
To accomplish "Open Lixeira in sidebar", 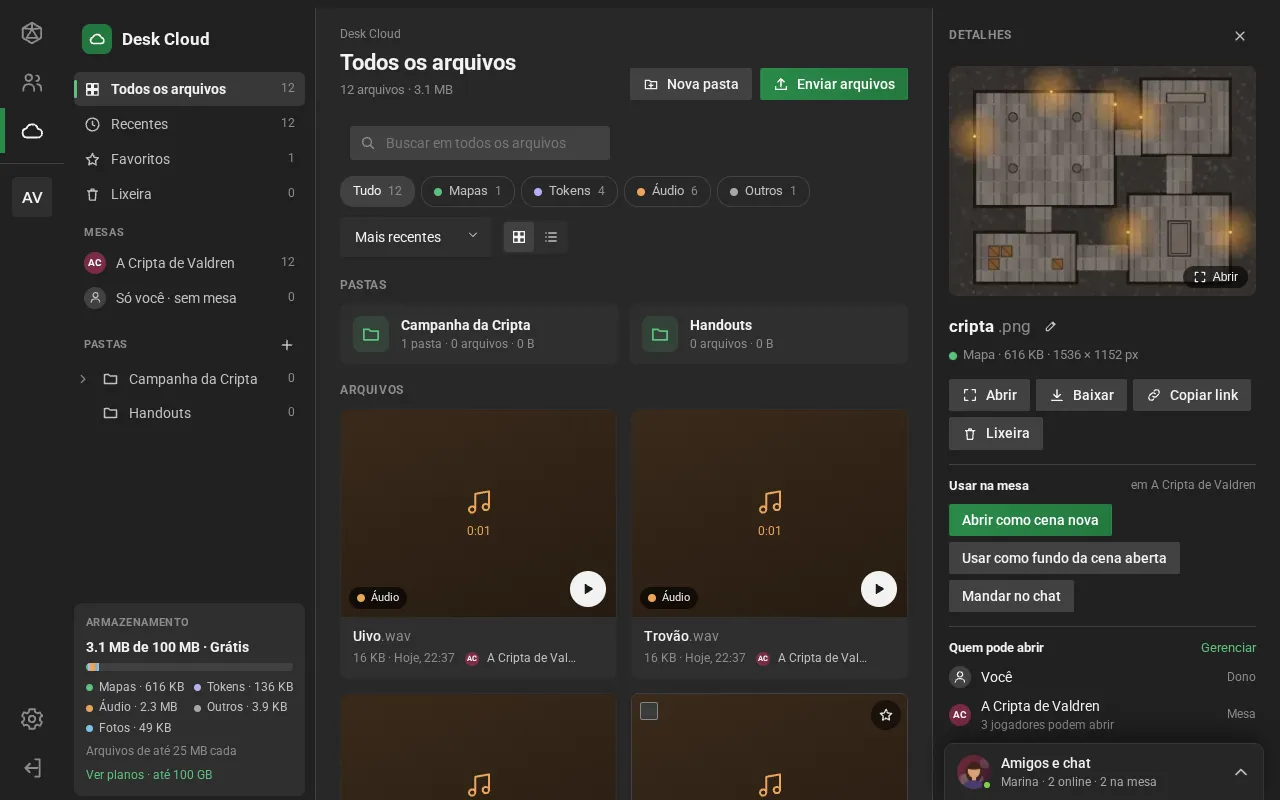I will click(189, 194).
